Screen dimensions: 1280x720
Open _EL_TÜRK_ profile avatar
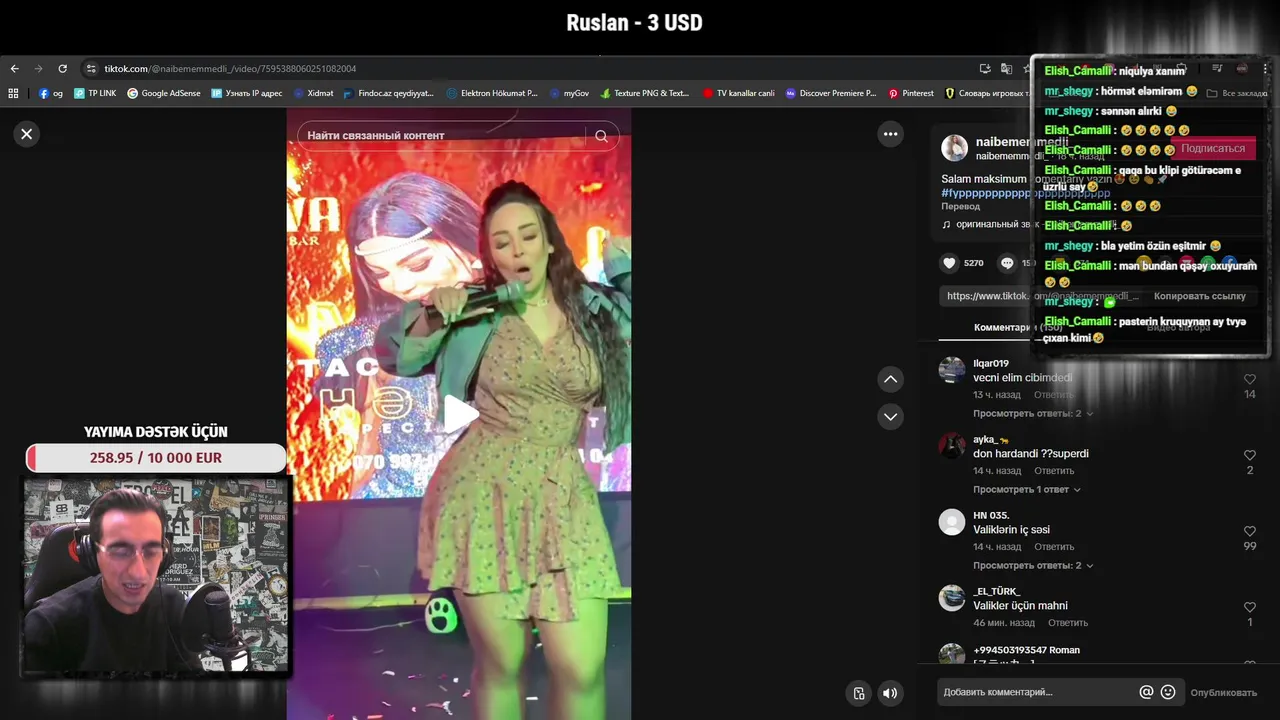(952, 598)
